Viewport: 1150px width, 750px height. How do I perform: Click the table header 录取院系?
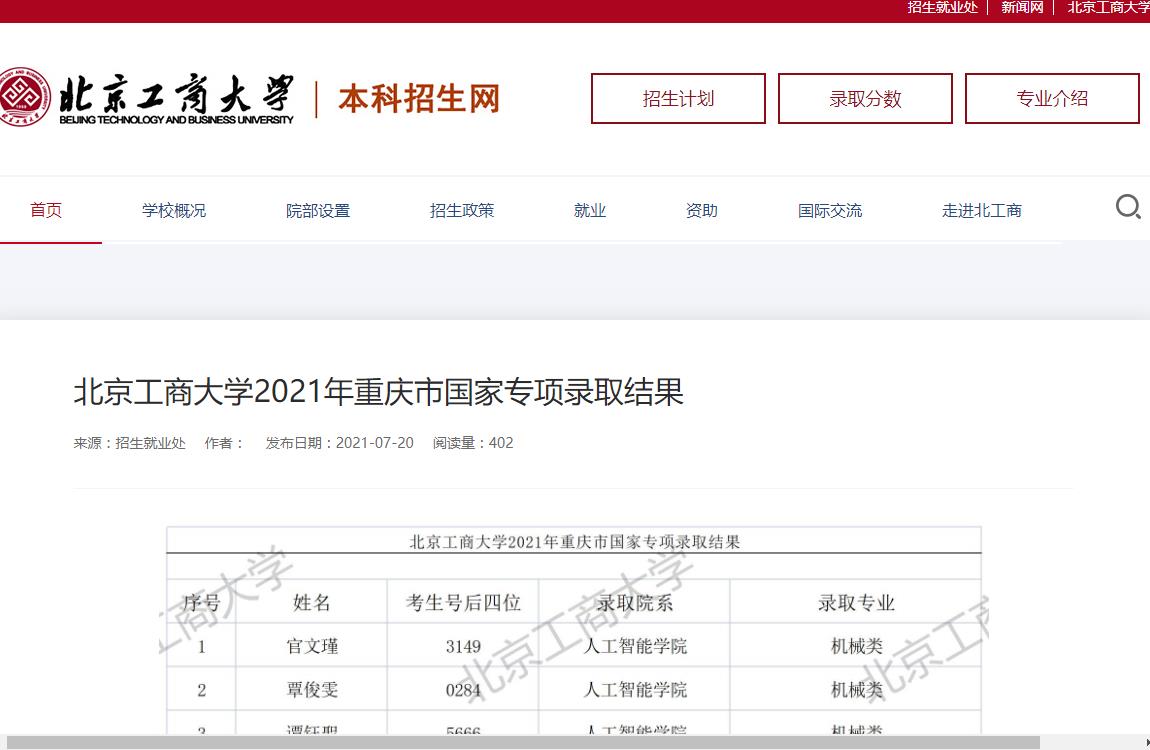634,603
